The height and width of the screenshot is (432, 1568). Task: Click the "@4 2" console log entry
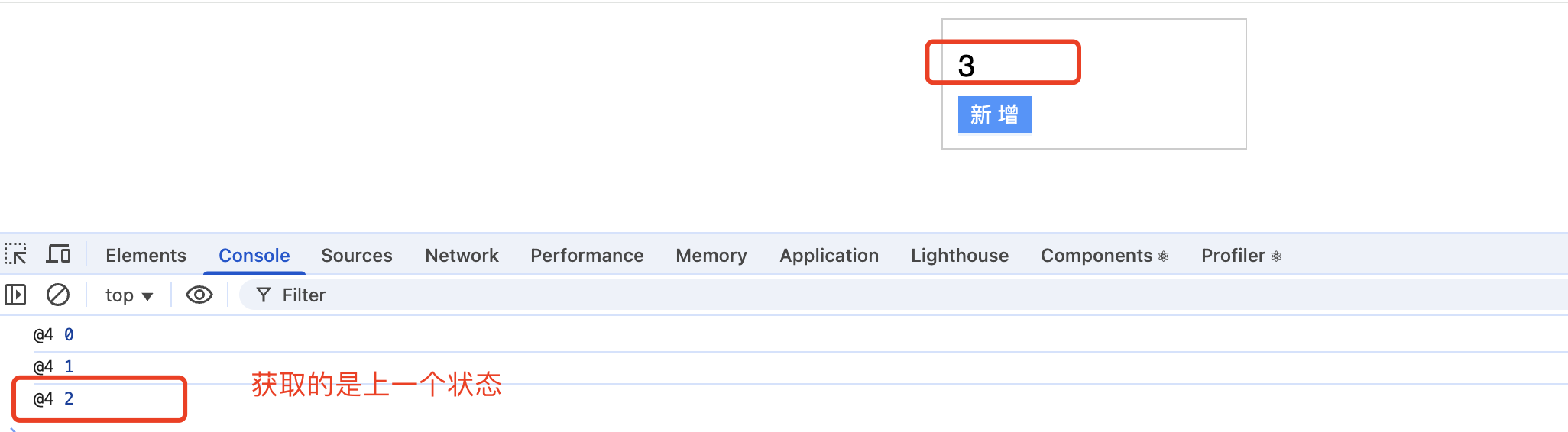pos(53,398)
